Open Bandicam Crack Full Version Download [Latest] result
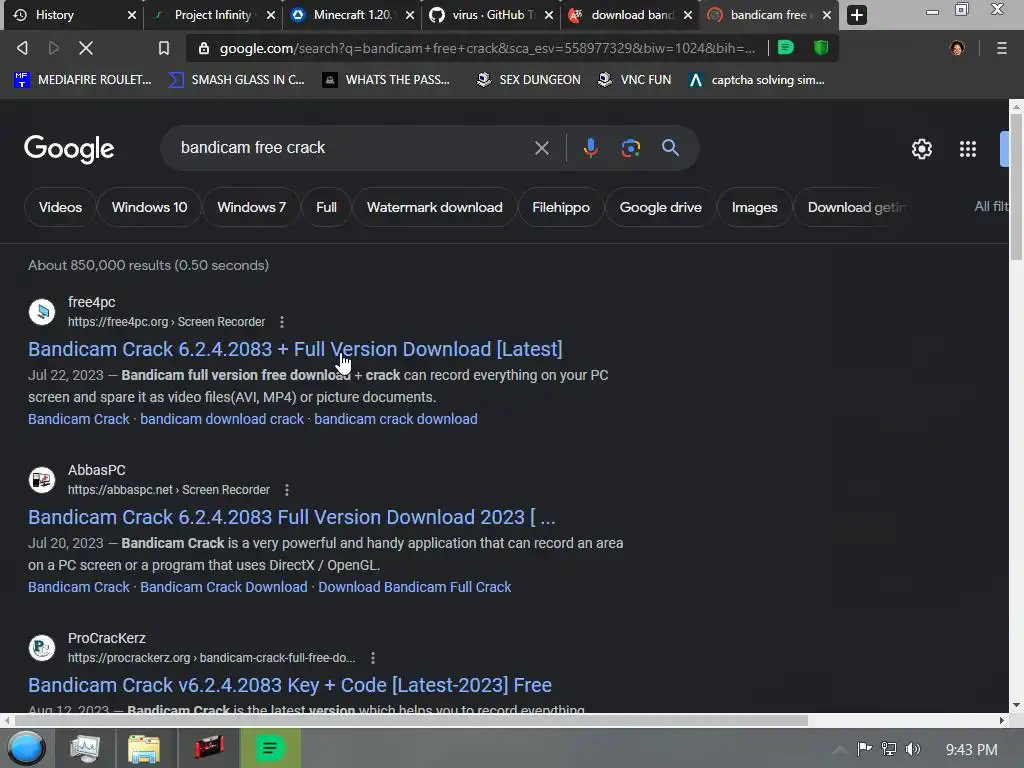Screen dimensions: 1024x768 [x=295, y=349]
